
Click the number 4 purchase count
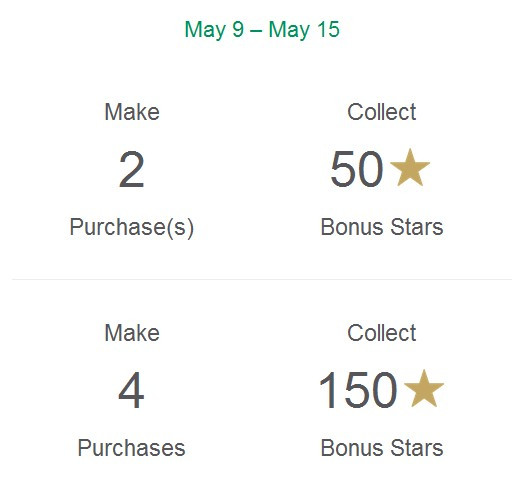click(131, 390)
